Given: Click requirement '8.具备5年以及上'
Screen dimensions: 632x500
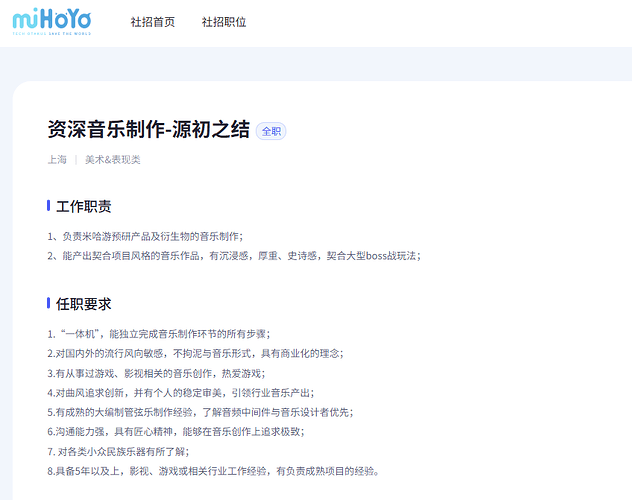Looking at the screenshot, I should pos(213,471).
